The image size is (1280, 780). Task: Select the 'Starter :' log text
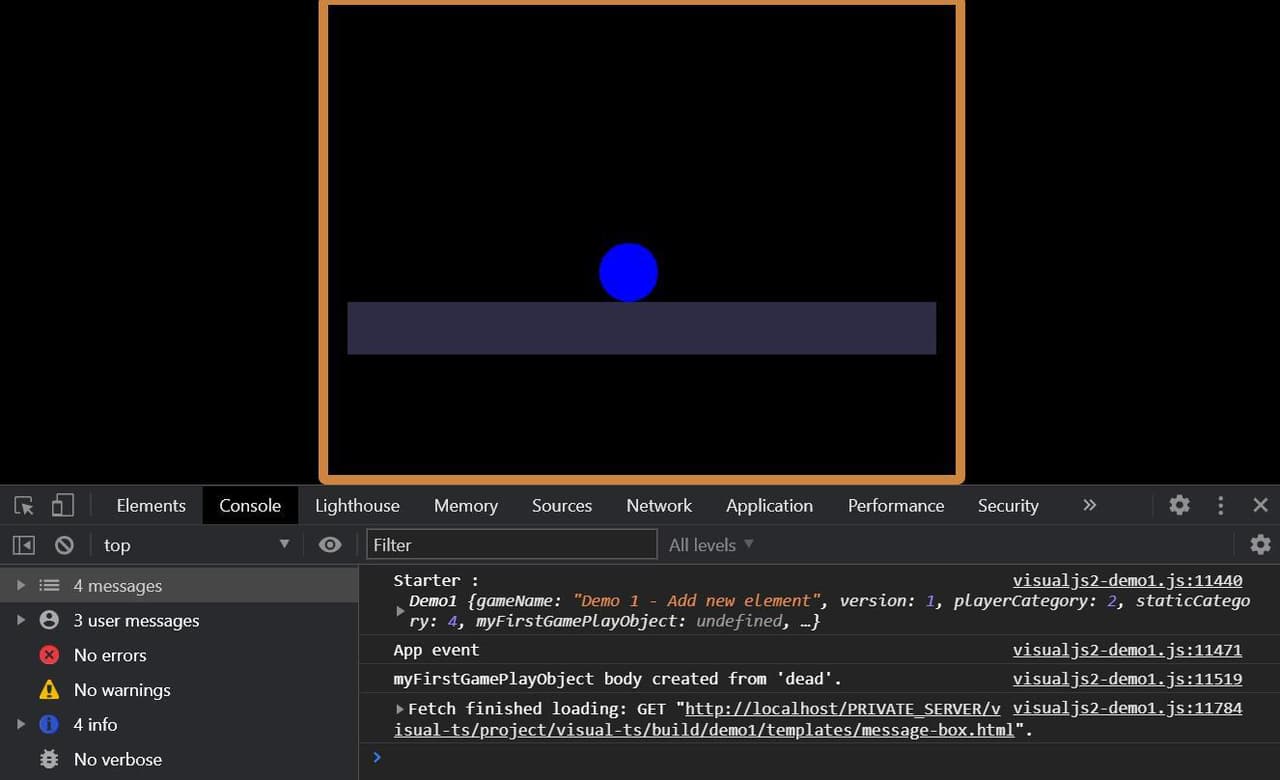[436, 580]
